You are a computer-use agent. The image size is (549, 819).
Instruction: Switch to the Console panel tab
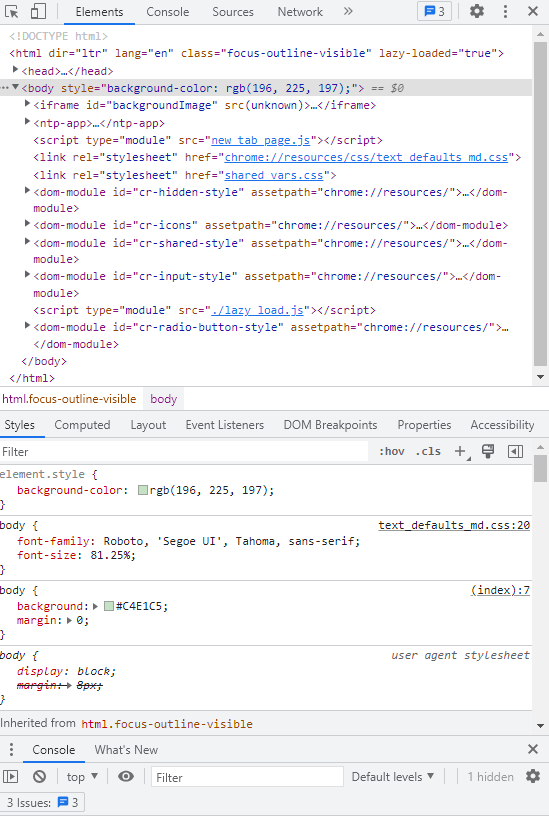(168, 11)
